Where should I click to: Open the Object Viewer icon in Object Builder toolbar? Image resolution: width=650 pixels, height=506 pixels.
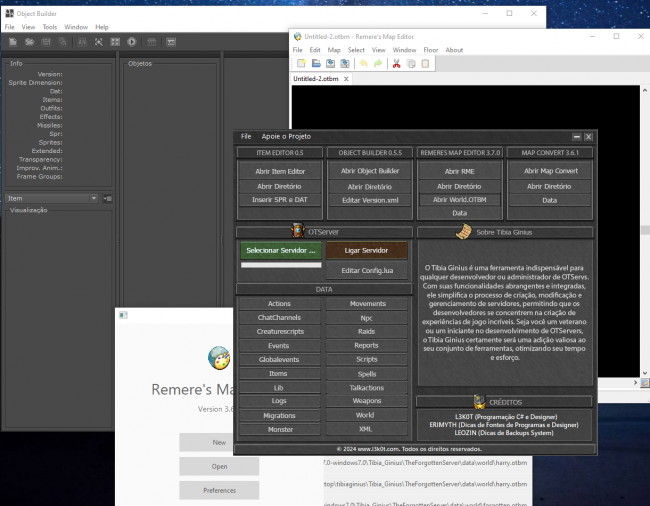point(99,42)
